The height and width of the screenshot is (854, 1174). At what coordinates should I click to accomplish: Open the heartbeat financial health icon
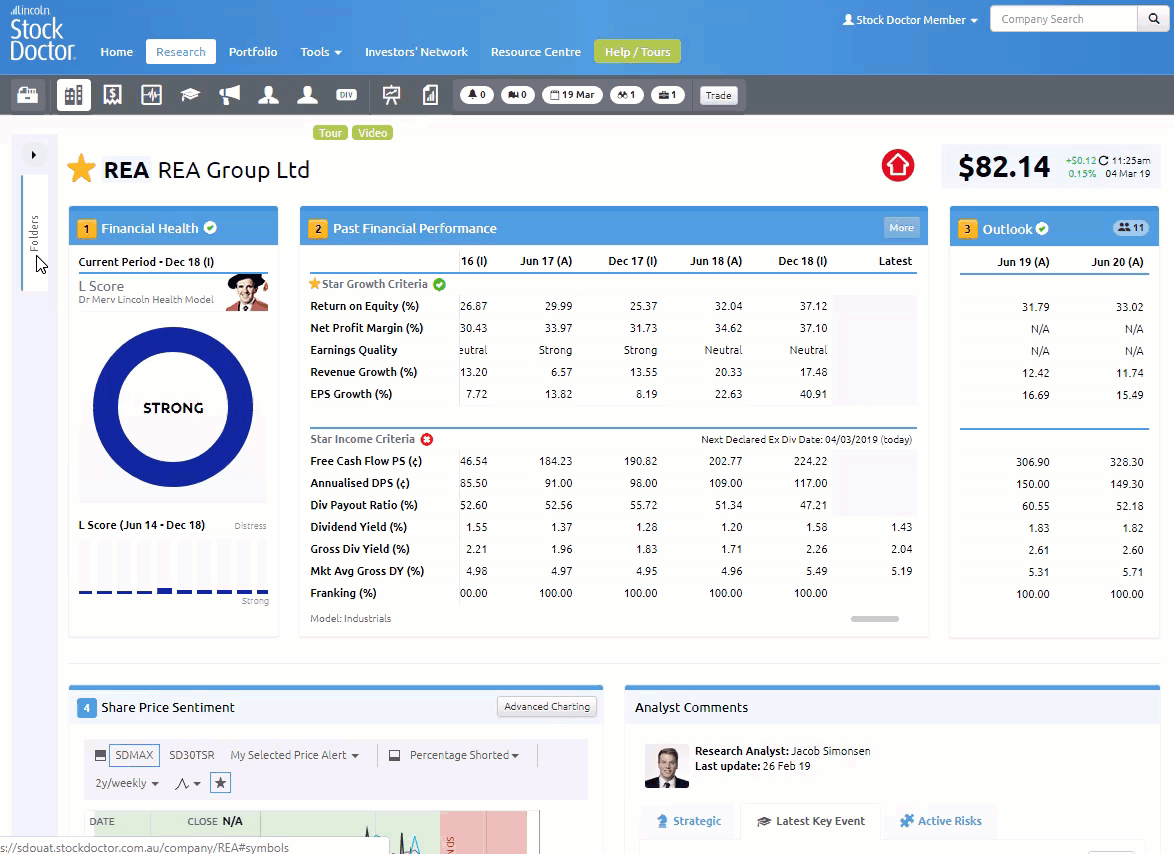[151, 95]
